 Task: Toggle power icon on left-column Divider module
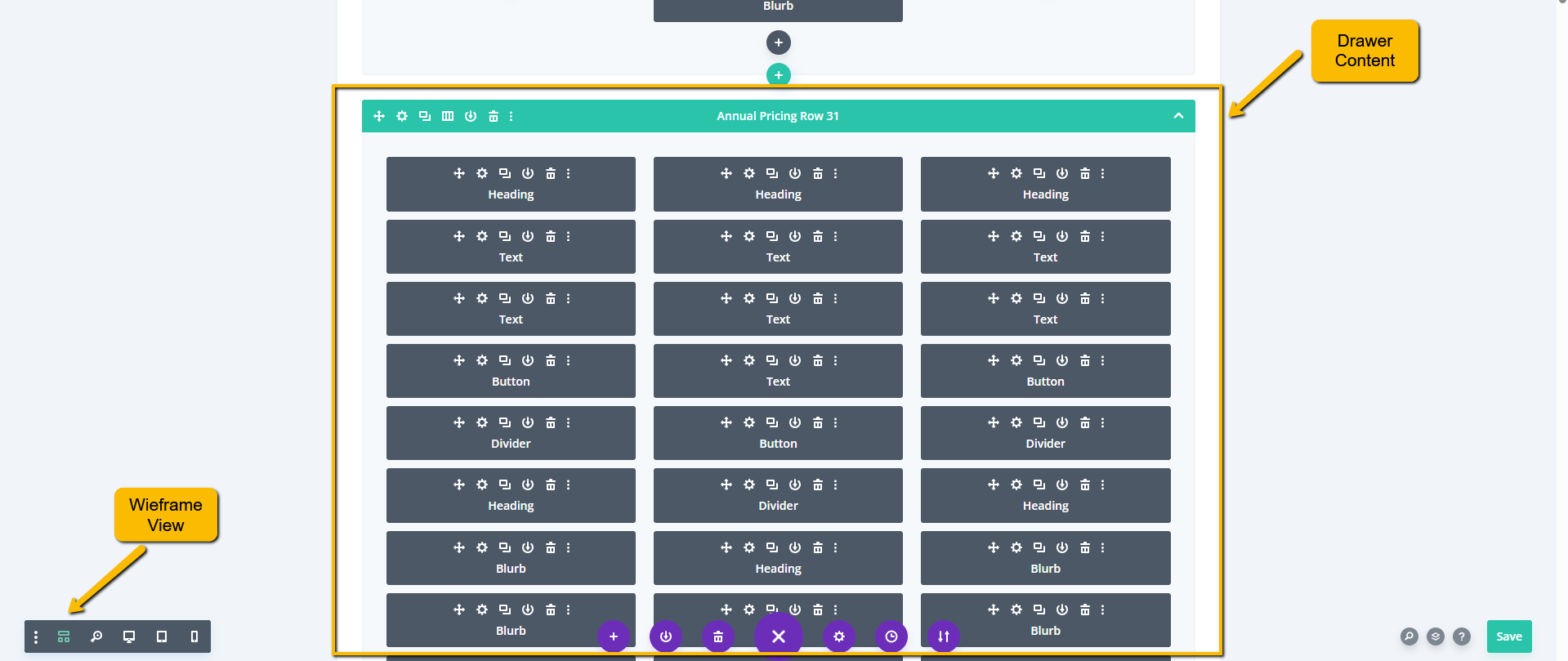pos(528,422)
